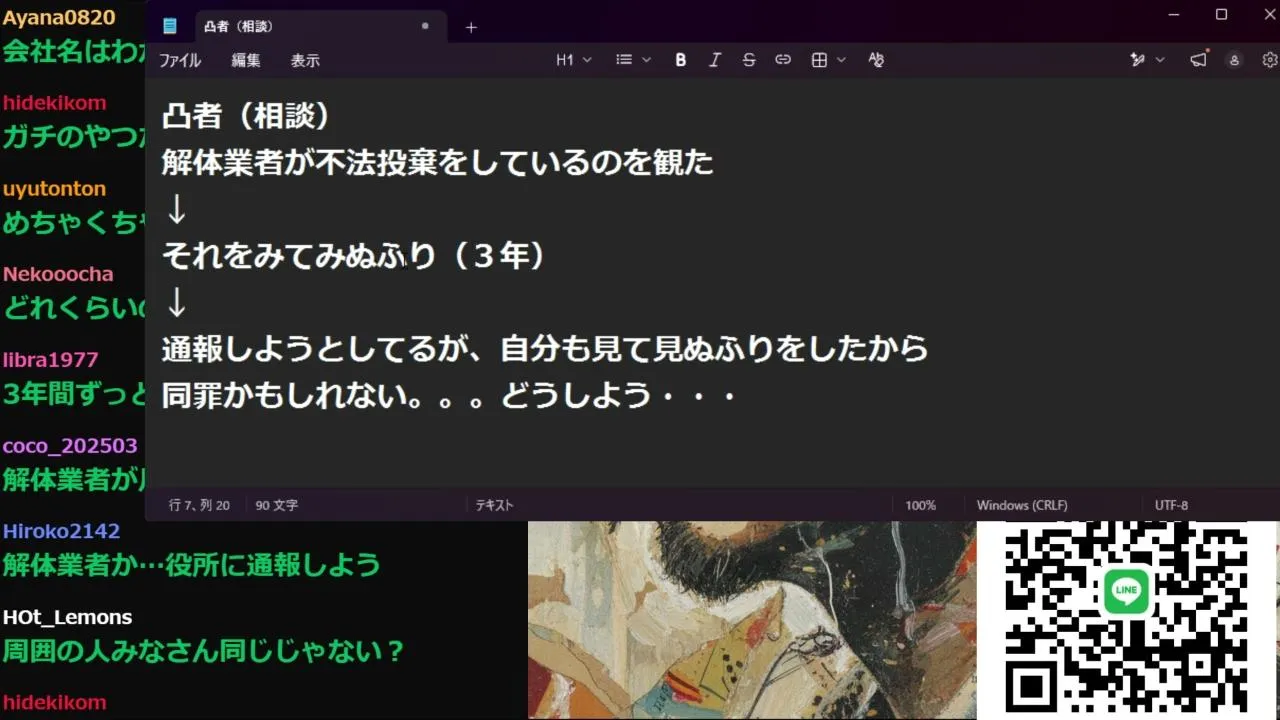Click chat username coco_202503
This screenshot has width=1280, height=720.
coord(70,446)
